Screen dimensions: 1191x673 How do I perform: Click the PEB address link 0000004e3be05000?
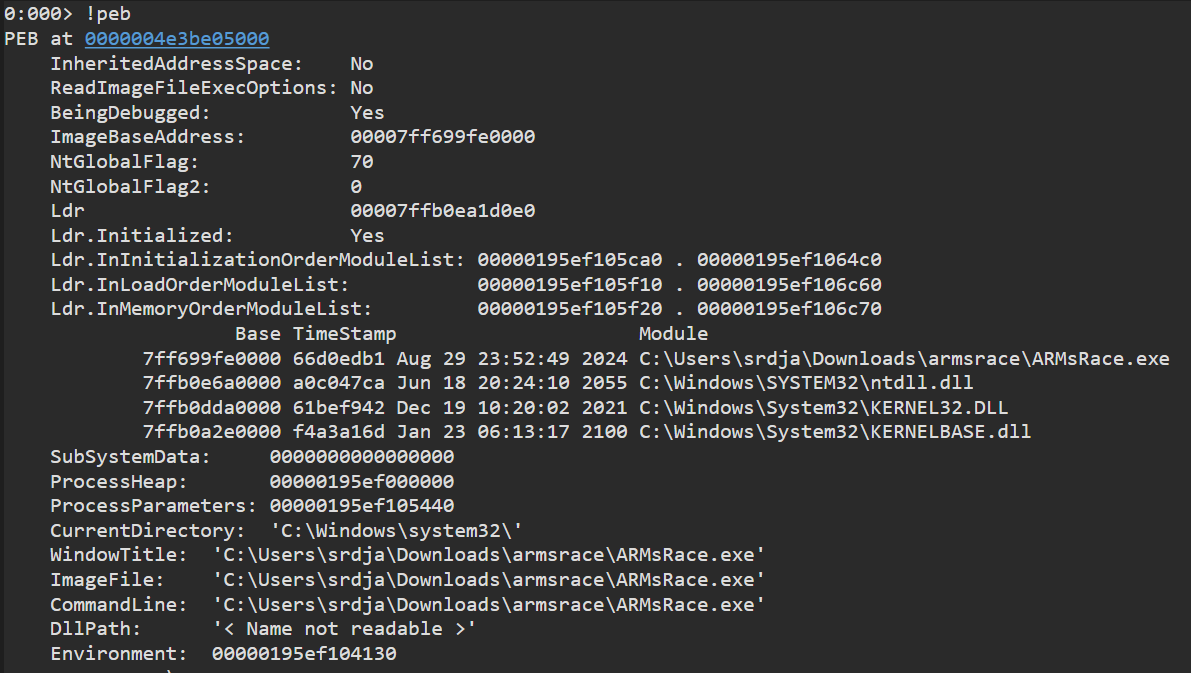pyautogui.click(x=177, y=38)
